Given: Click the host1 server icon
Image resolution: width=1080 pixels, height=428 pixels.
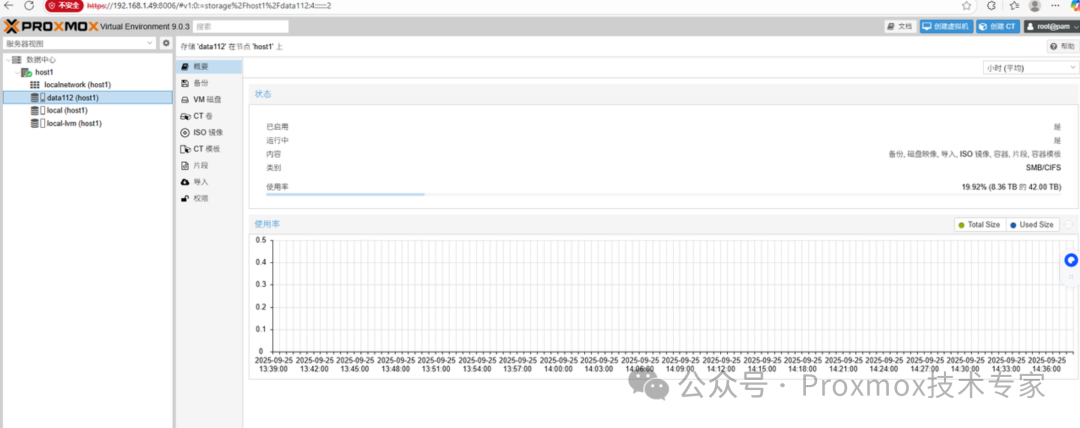Looking at the screenshot, I should click(26, 72).
